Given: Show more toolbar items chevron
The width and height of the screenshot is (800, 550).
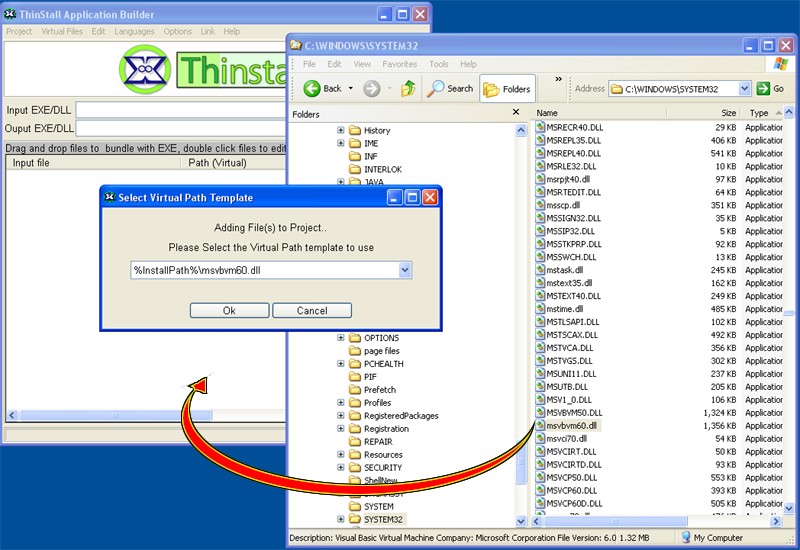Looking at the screenshot, I should pos(558,79).
